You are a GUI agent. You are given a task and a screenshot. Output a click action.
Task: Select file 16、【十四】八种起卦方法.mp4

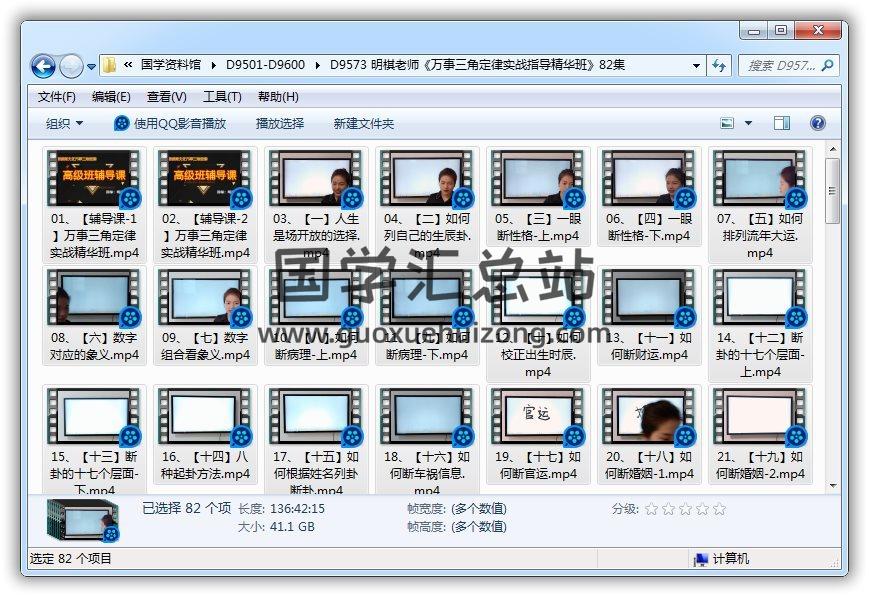[205, 435]
